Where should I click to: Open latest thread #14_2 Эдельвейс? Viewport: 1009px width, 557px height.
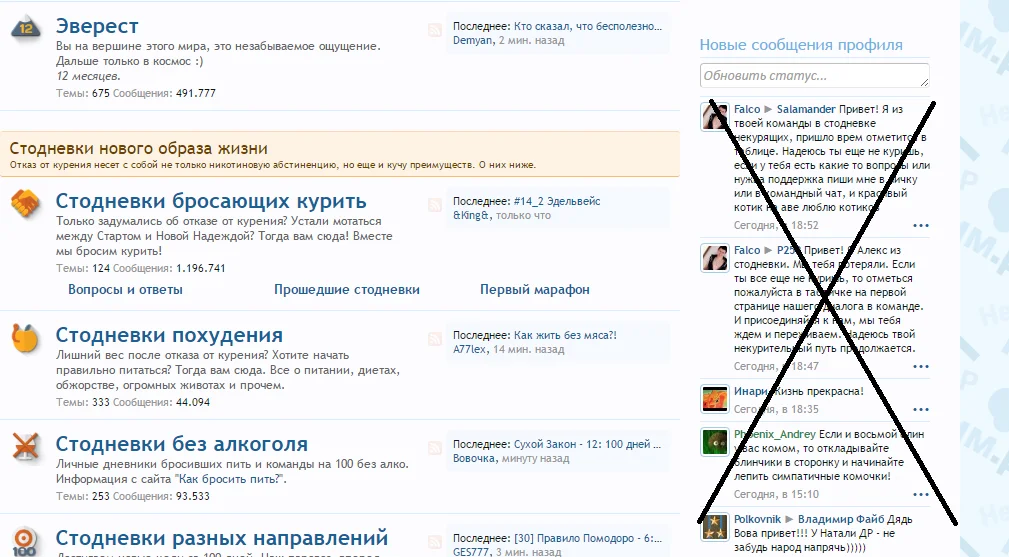point(557,201)
